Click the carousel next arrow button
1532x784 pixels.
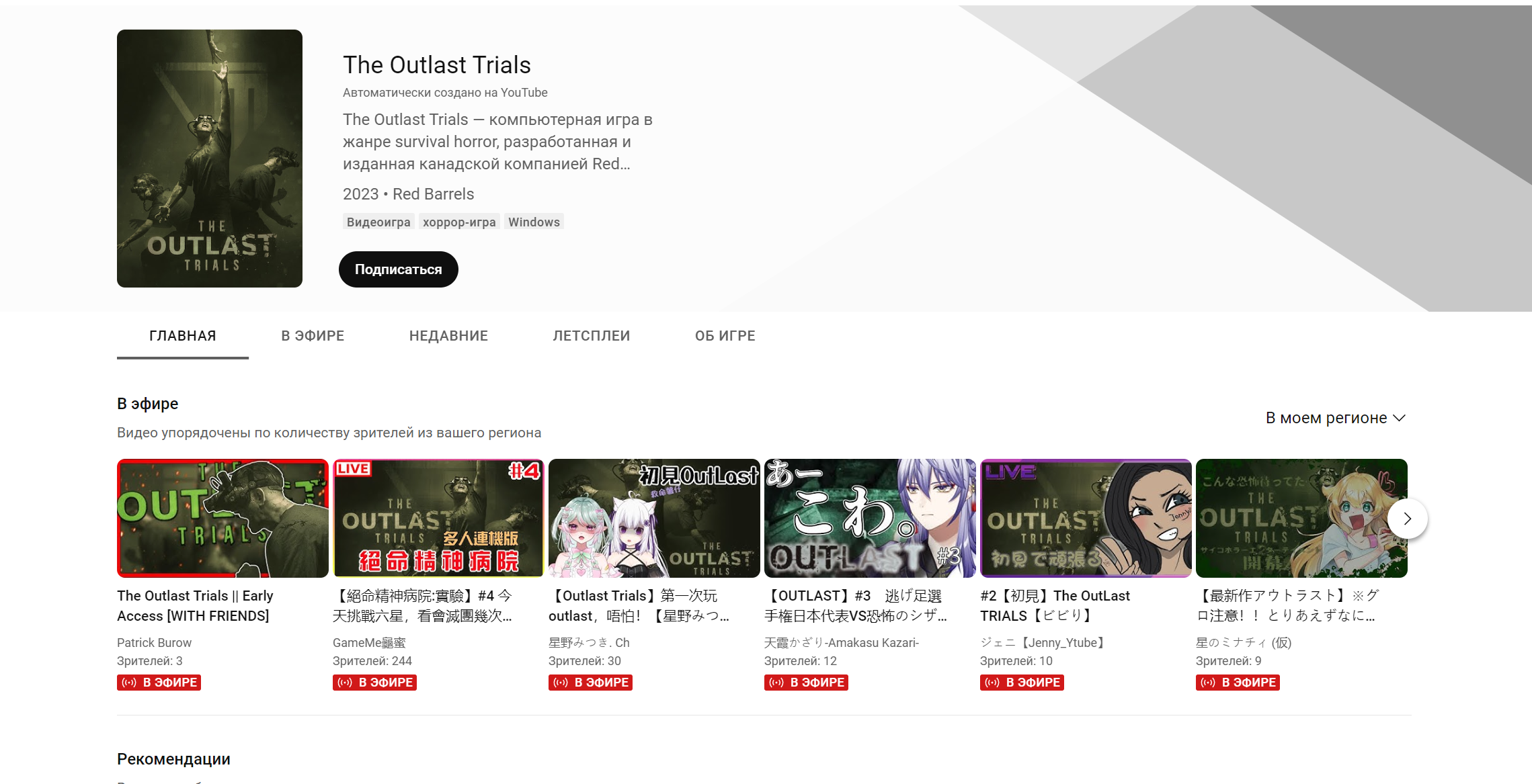[1407, 519]
